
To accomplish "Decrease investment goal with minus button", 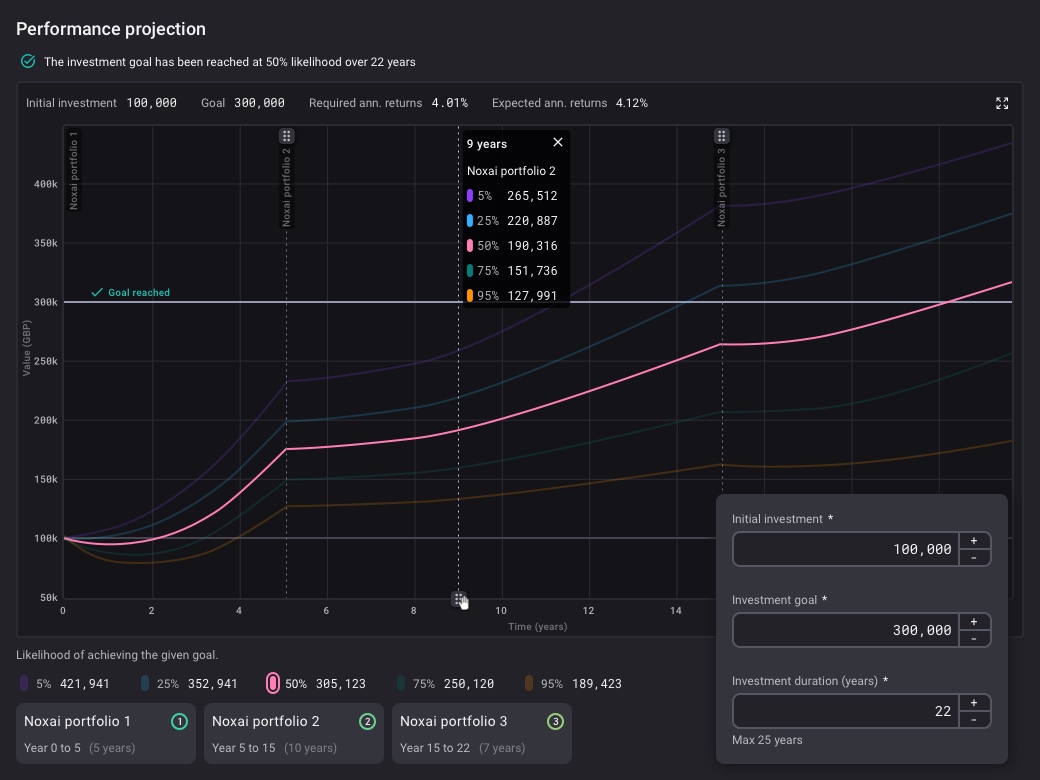I will pos(974,638).
